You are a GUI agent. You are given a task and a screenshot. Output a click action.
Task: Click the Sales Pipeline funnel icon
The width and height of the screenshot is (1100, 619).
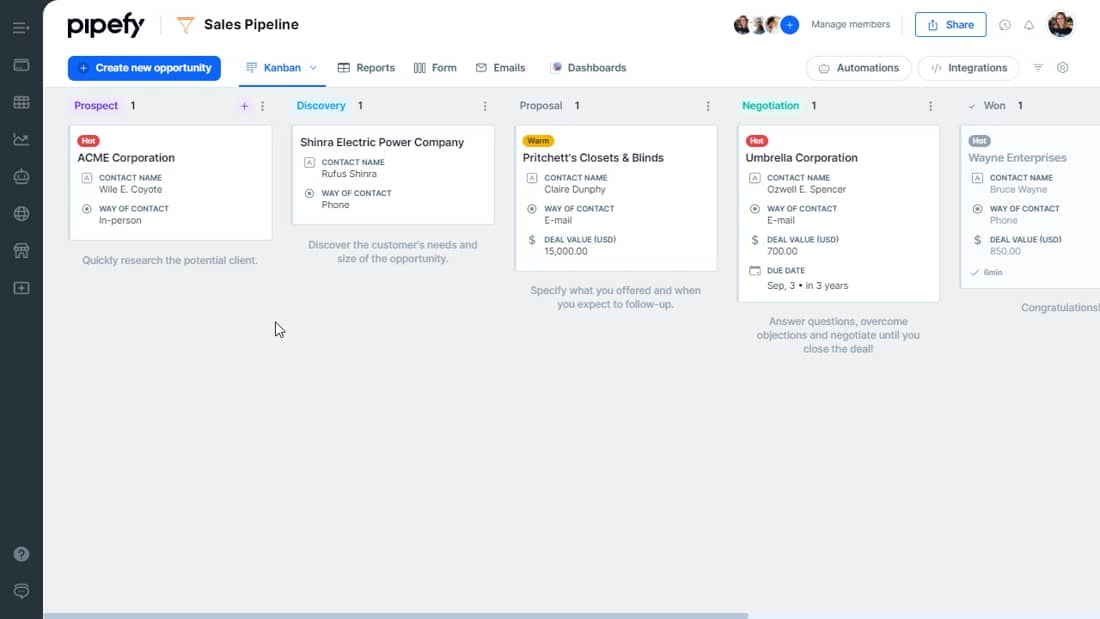click(185, 25)
